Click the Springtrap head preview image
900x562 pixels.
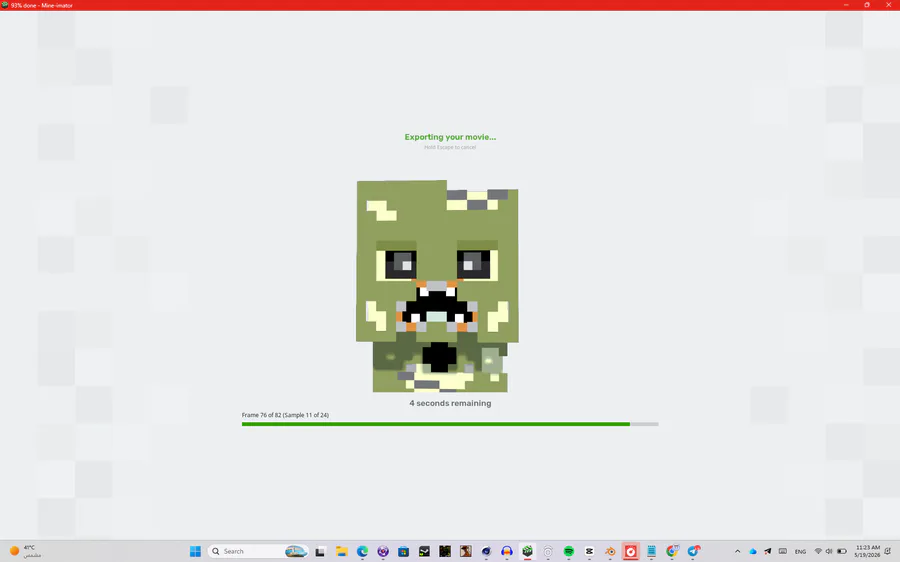point(437,286)
